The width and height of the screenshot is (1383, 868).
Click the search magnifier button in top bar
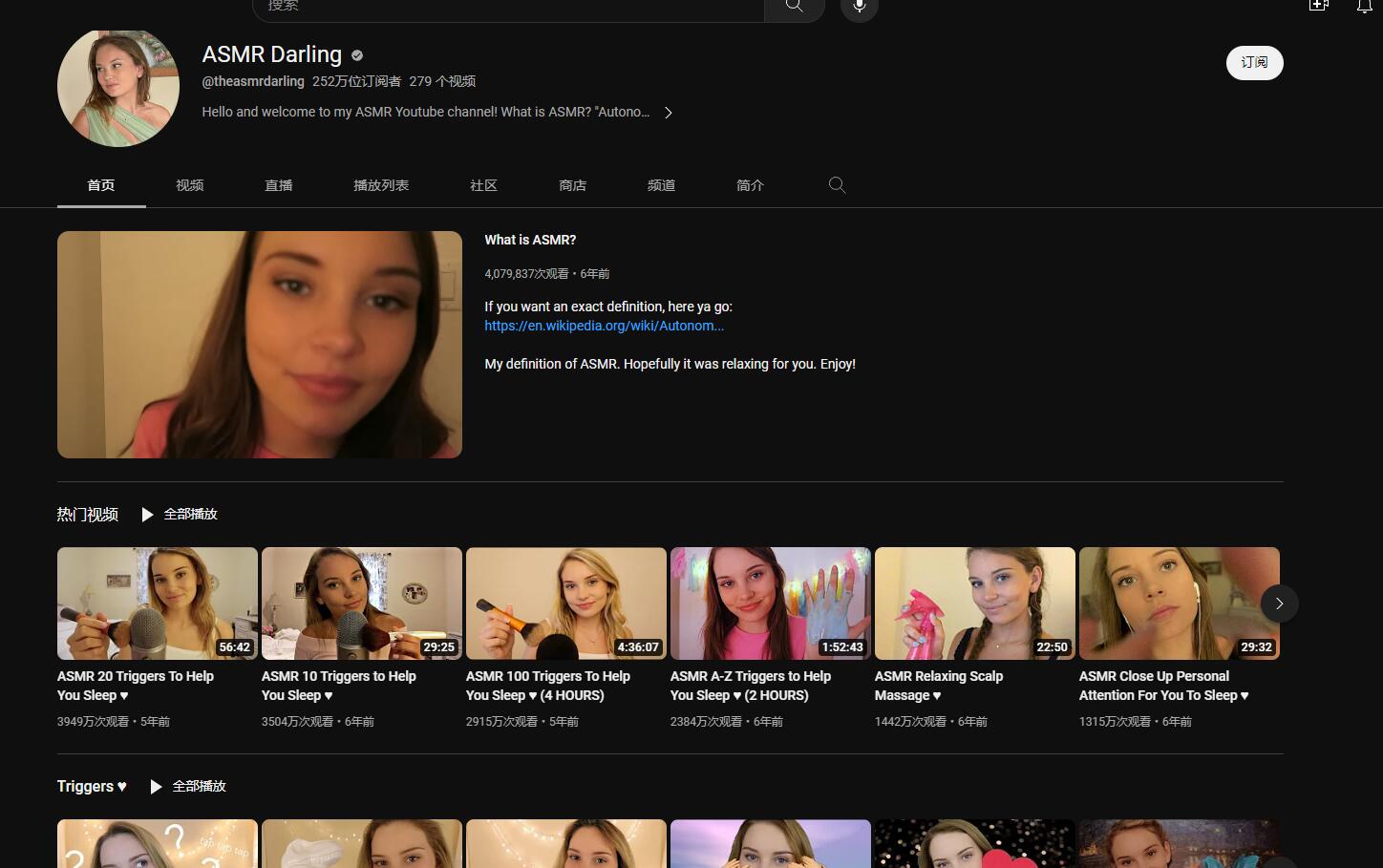pos(794,8)
